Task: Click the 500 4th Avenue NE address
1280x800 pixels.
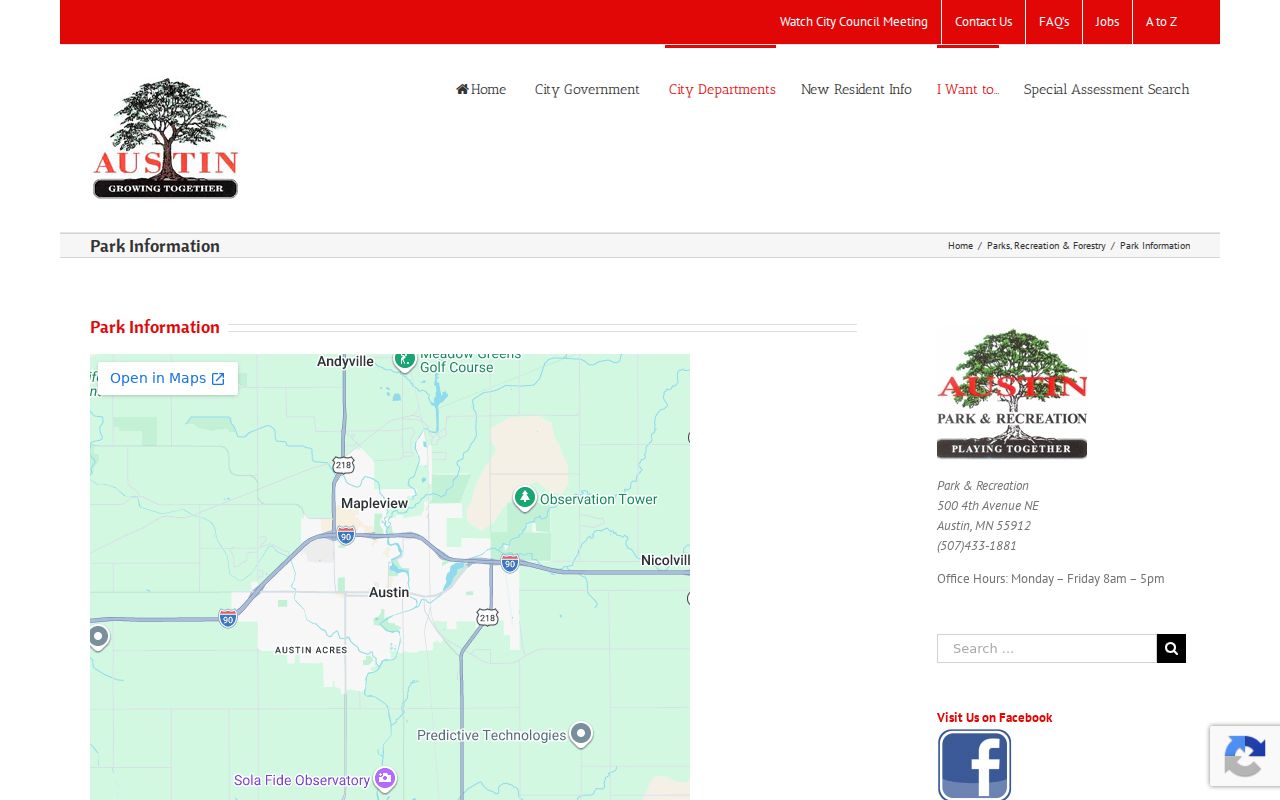Action: pyautogui.click(x=988, y=505)
